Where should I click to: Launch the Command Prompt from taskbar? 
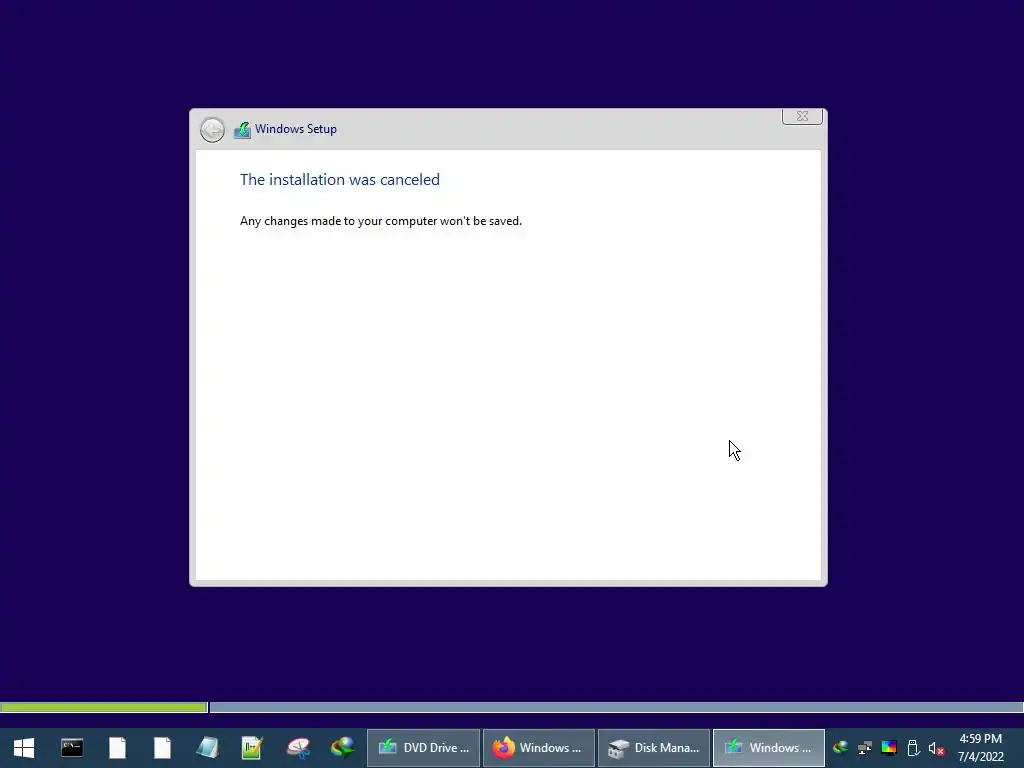point(72,748)
